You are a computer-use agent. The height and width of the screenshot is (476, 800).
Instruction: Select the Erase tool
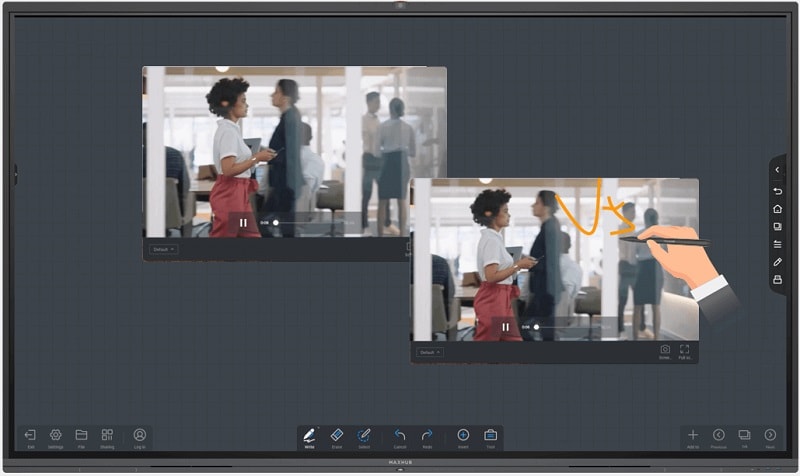tap(337, 435)
